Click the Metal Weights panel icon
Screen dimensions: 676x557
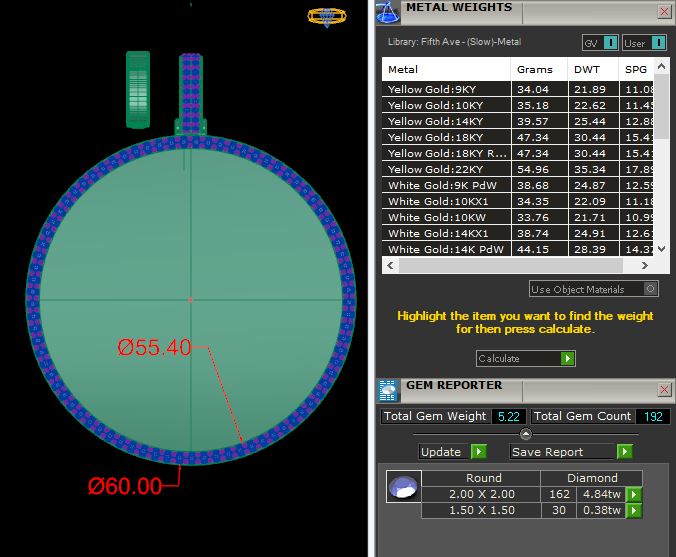386,12
